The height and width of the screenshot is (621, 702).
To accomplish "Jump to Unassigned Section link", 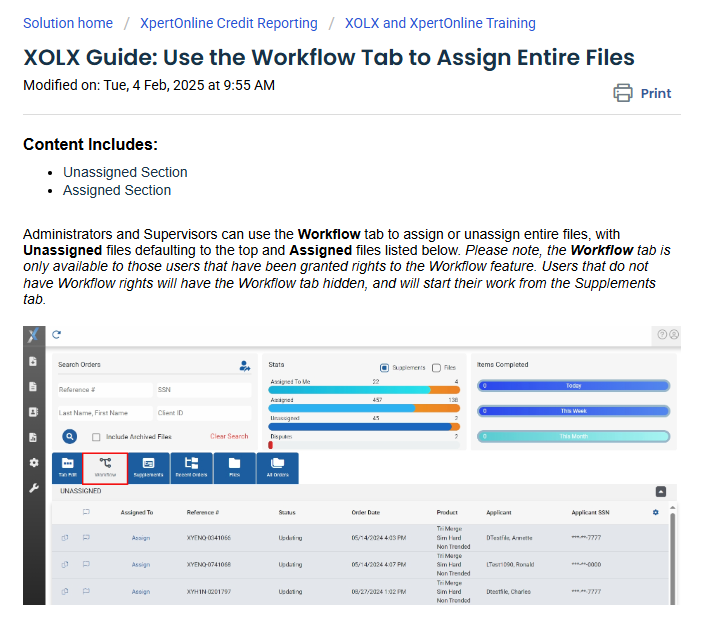I will click(x=125, y=172).
